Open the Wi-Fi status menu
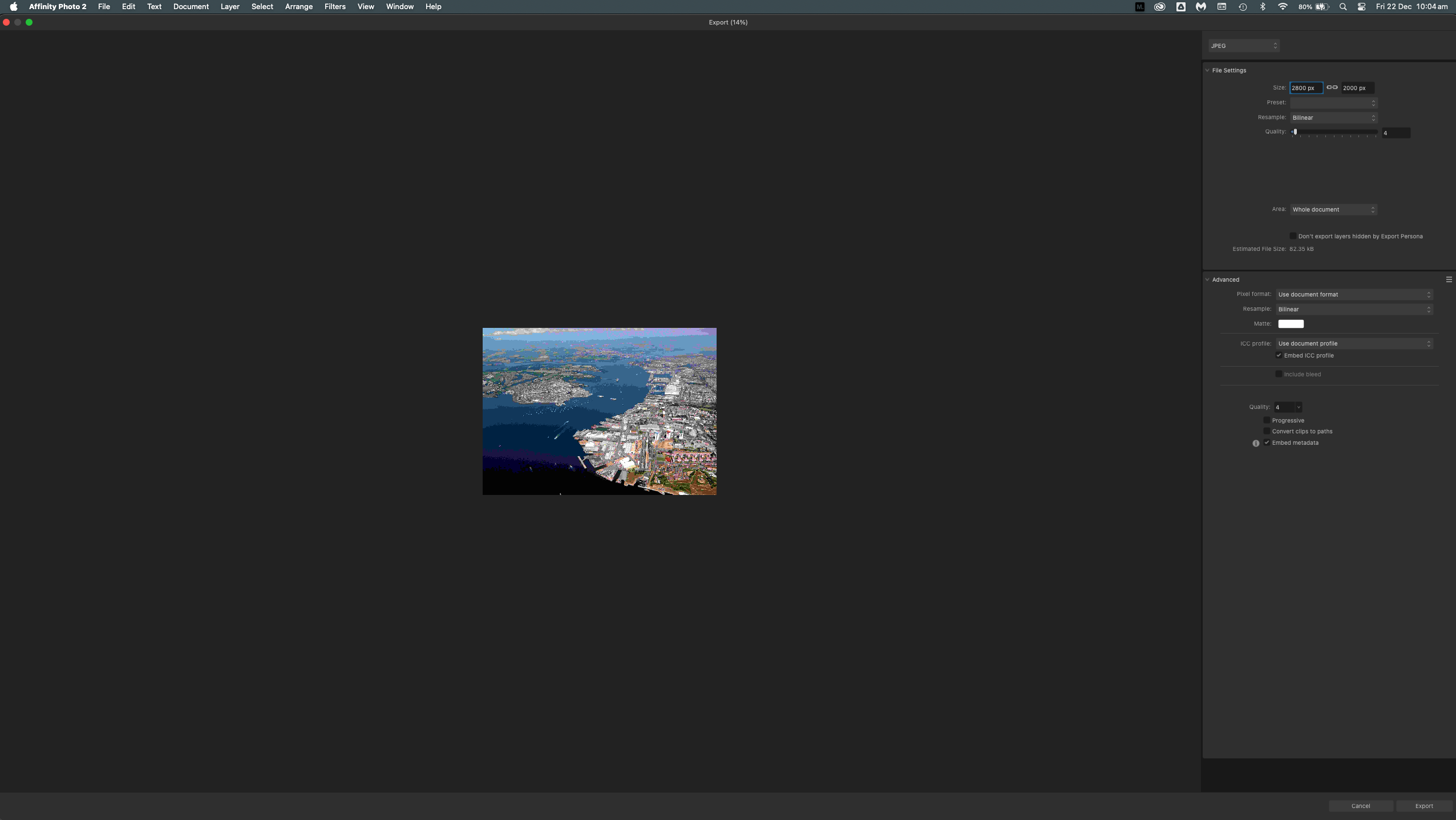1456x820 pixels. pos(1283,7)
